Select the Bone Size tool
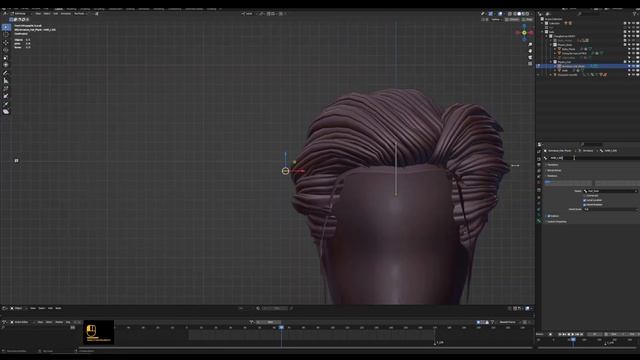The width and height of the screenshot is (640, 360). pos(6,96)
